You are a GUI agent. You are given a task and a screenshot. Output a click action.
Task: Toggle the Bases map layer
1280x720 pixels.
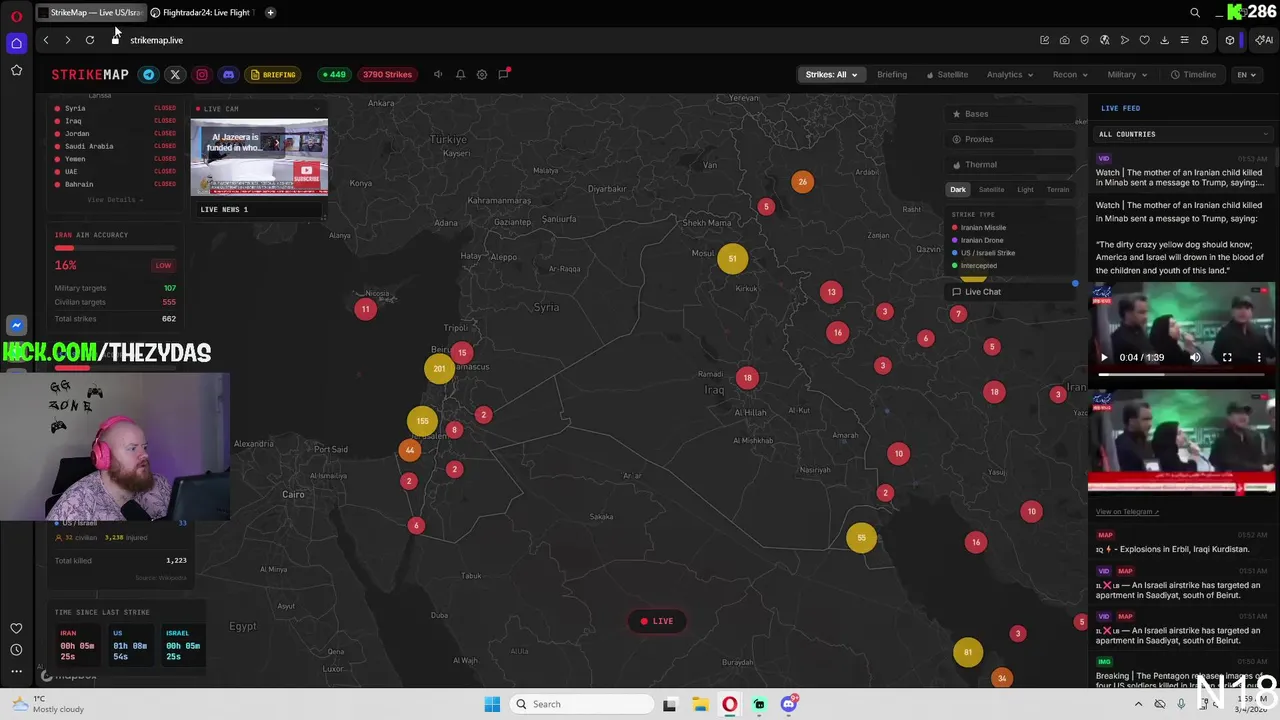1010,114
